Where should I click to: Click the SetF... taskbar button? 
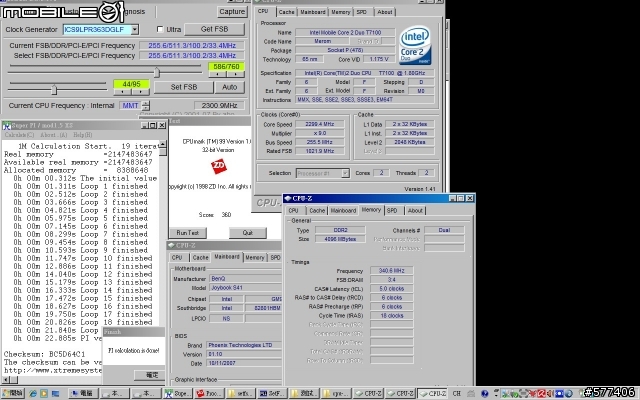click(272, 394)
